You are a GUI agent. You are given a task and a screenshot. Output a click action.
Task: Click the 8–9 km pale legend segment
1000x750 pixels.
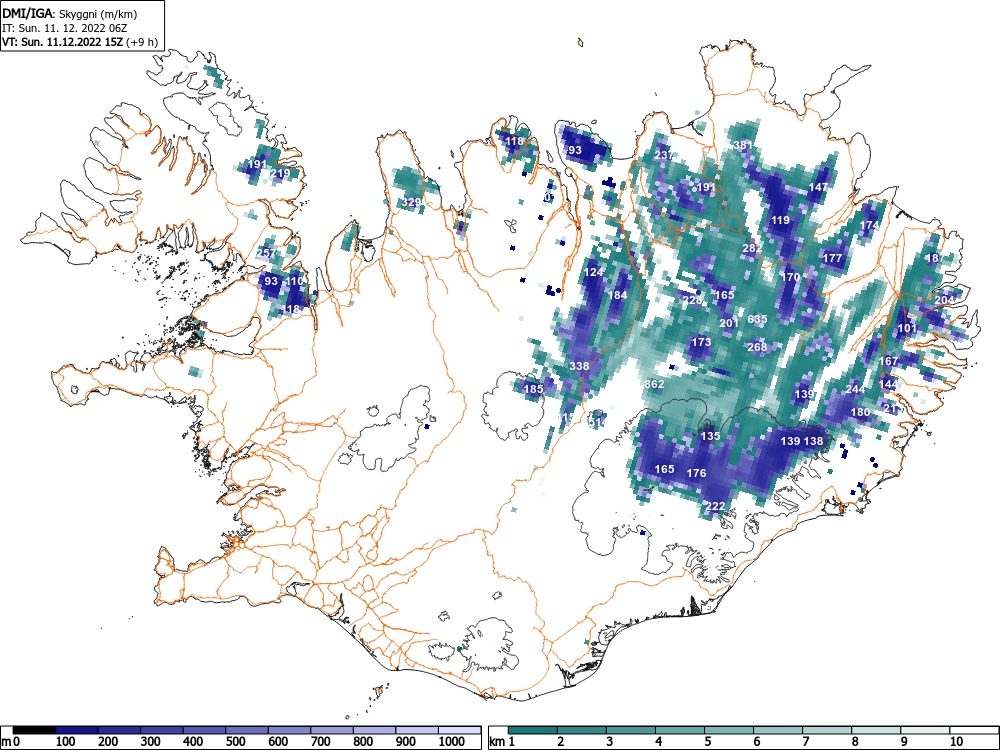pyautogui.click(x=876, y=730)
